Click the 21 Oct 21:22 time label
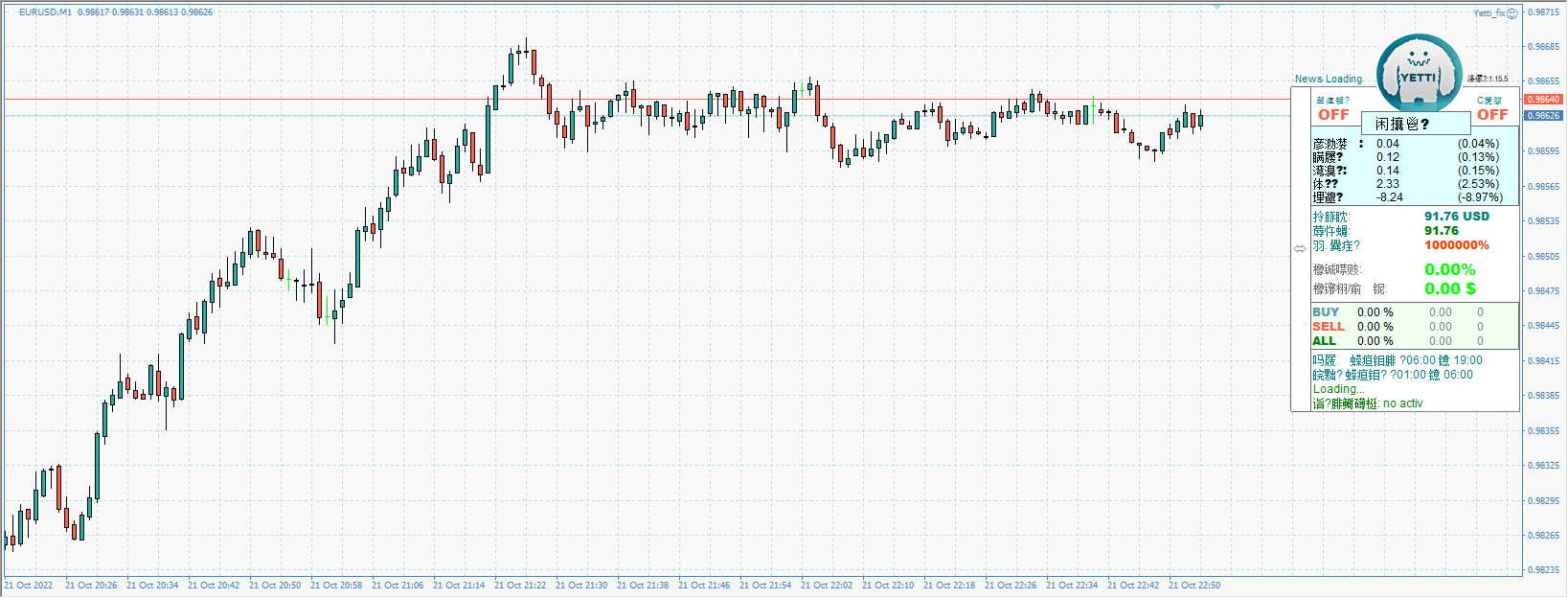The height and width of the screenshot is (598, 1568). coord(520,586)
